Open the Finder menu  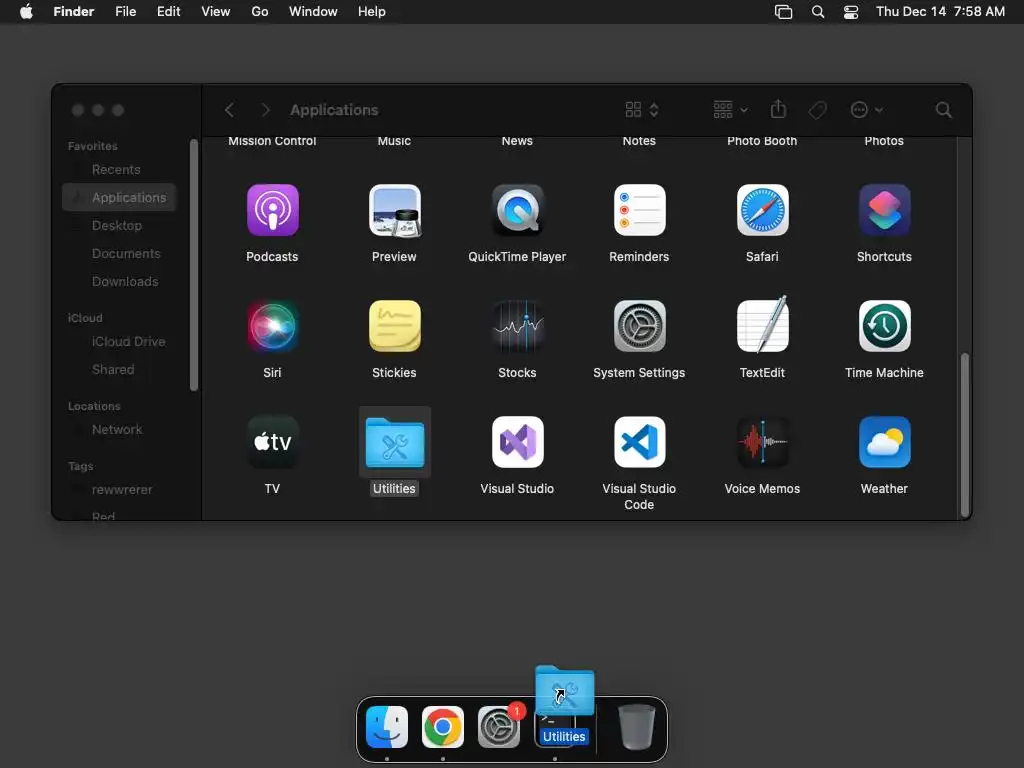coord(74,12)
